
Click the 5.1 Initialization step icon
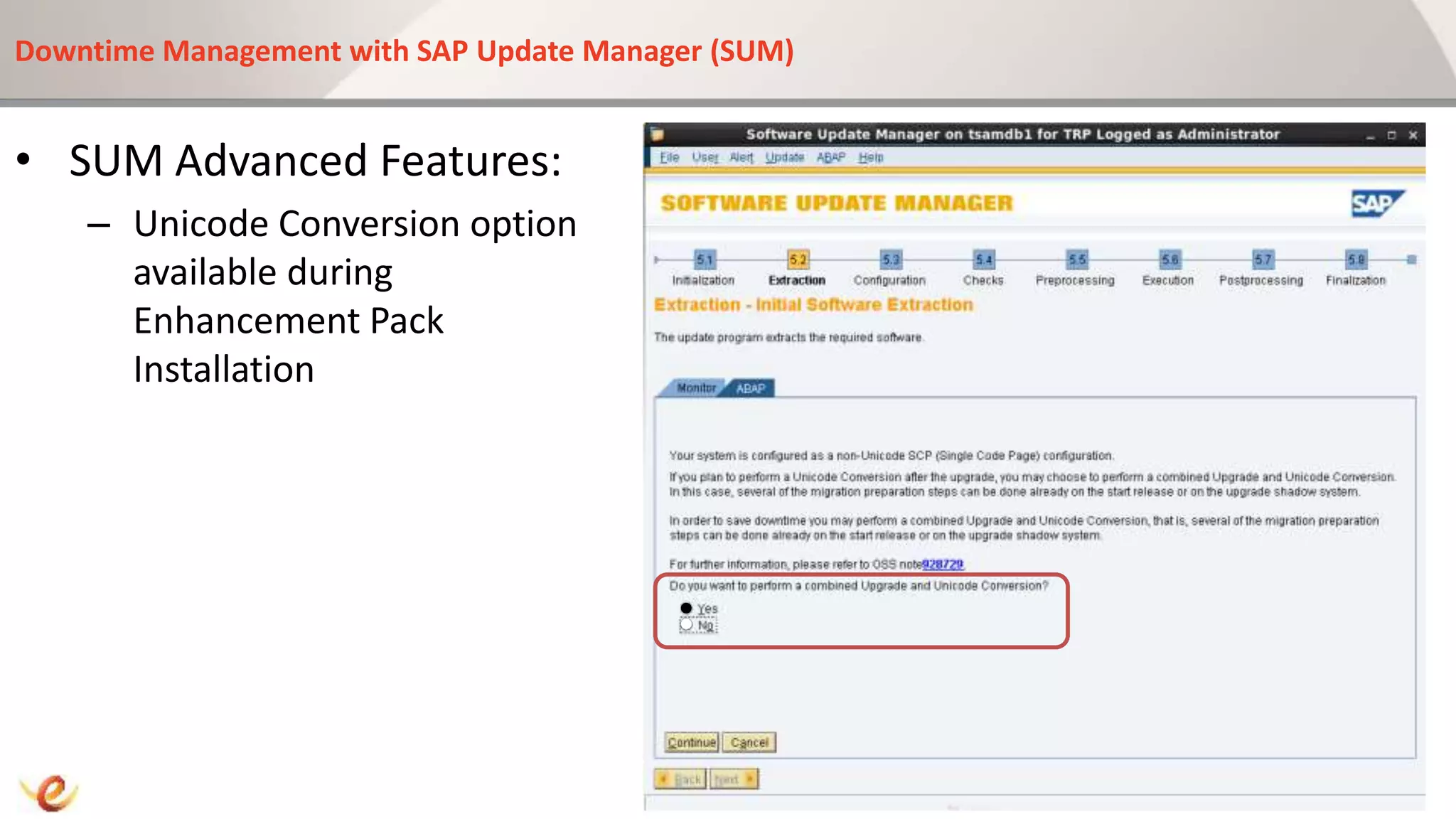[x=705, y=259]
